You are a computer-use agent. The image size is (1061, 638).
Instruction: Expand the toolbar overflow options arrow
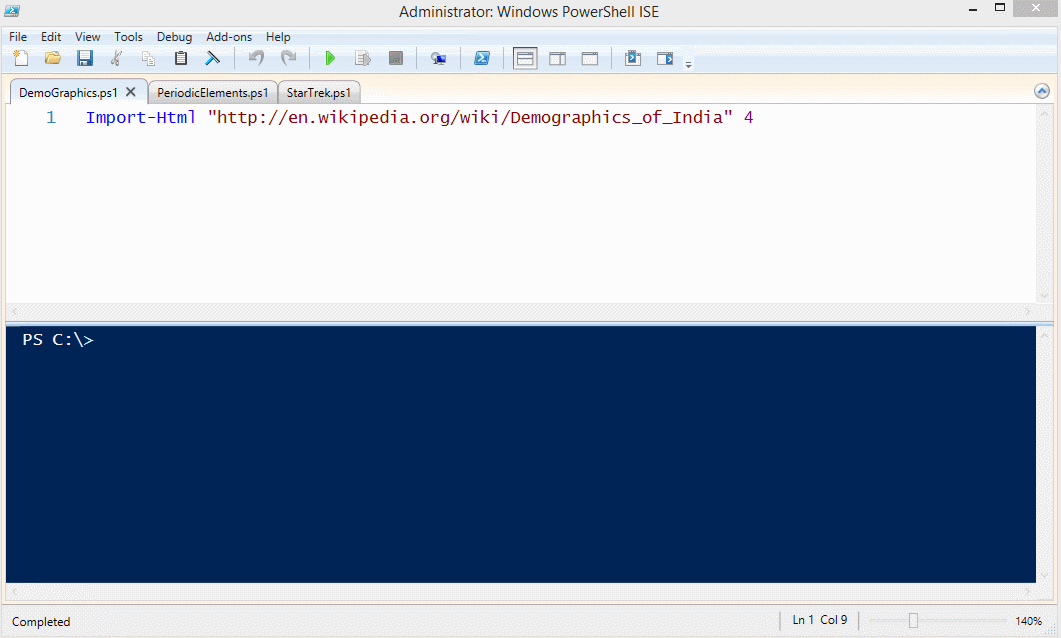point(688,64)
